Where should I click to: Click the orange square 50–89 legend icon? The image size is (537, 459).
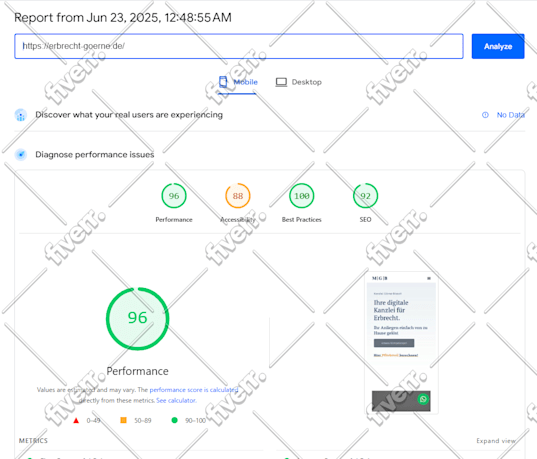pyautogui.click(x=123, y=420)
